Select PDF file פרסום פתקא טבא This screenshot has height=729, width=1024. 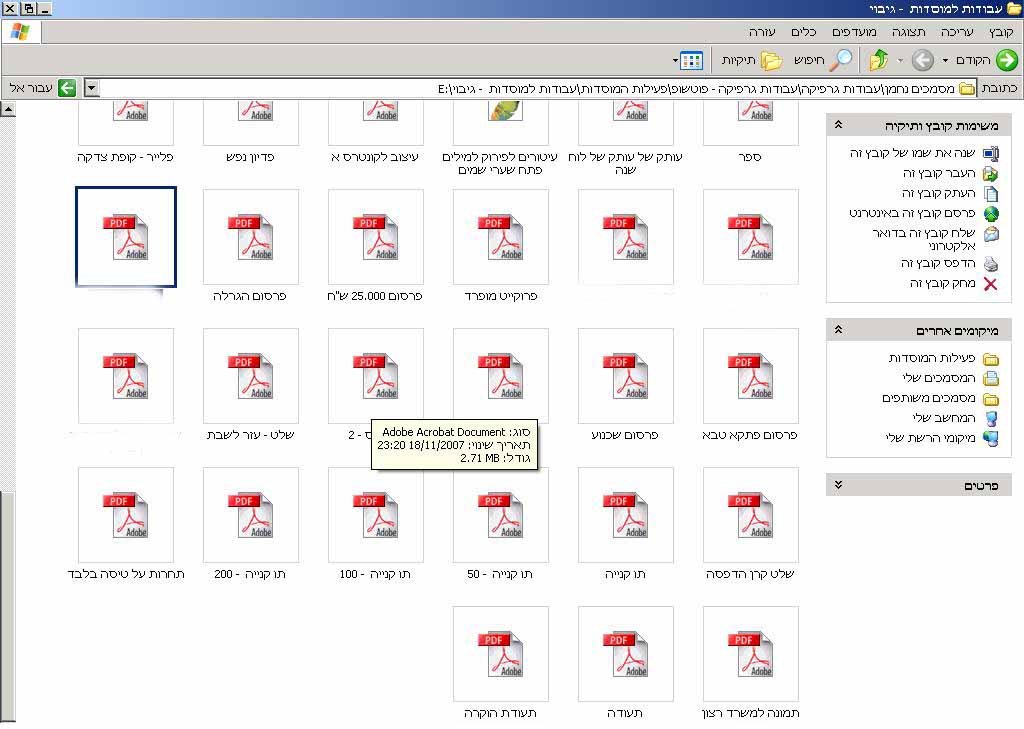pyautogui.click(x=751, y=376)
